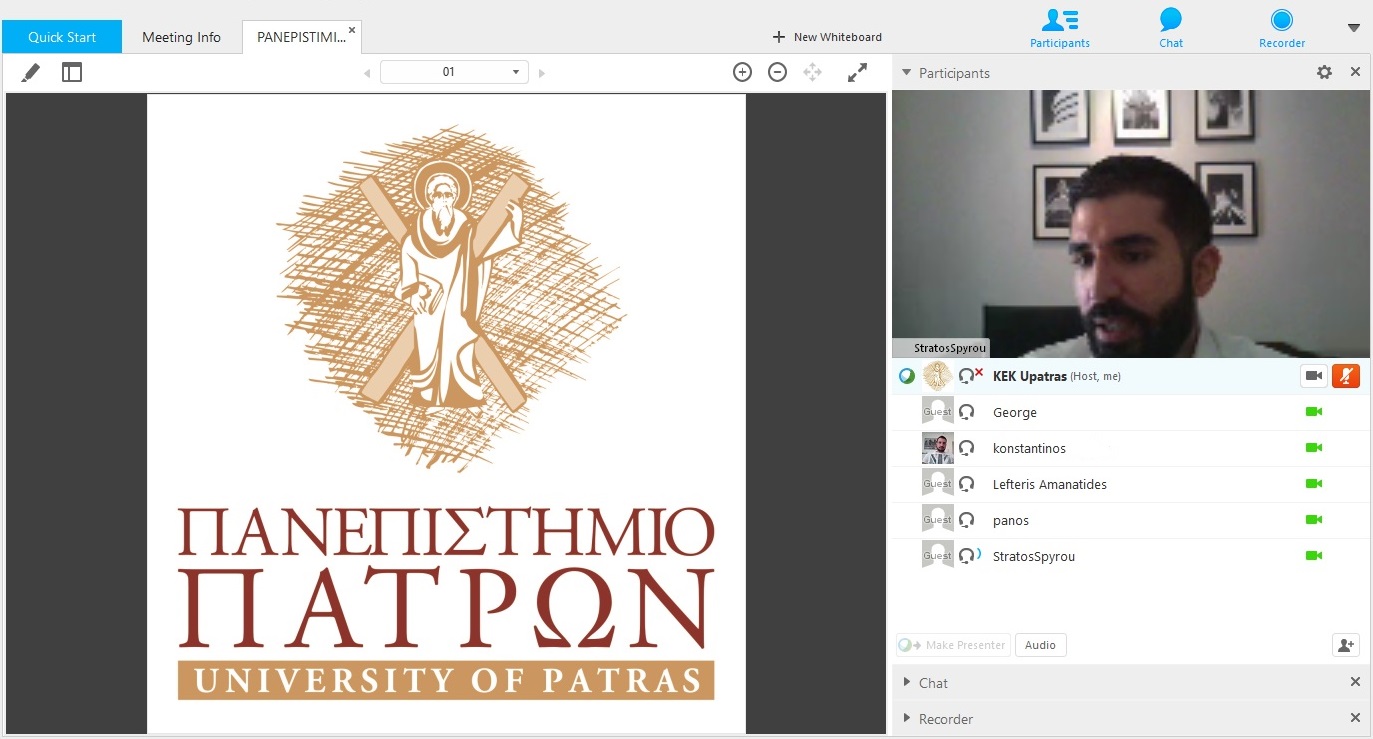This screenshot has width=1373, height=739.
Task: Unmute KEK Upatras microphone
Action: pyautogui.click(x=1346, y=376)
